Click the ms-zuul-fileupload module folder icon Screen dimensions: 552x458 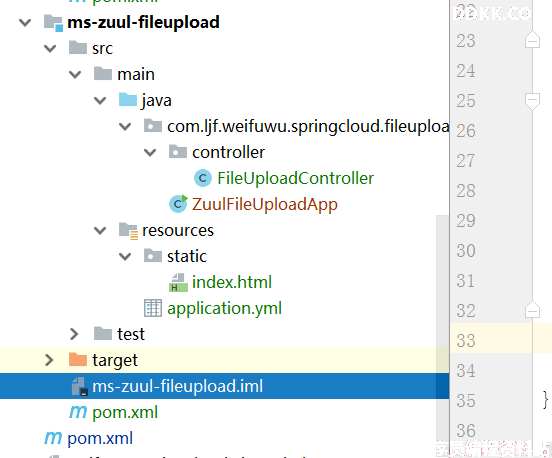click(53, 23)
